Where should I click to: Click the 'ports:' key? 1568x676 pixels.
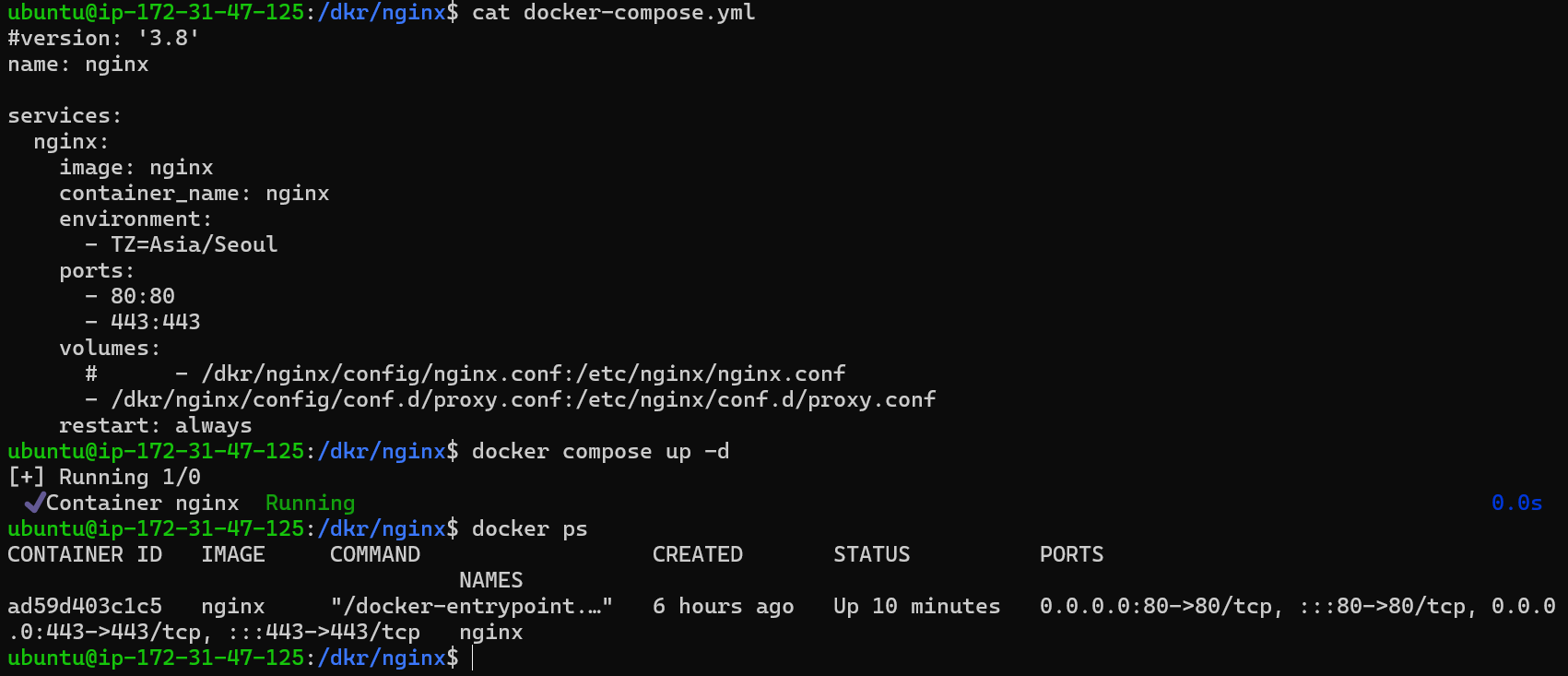click(x=97, y=271)
